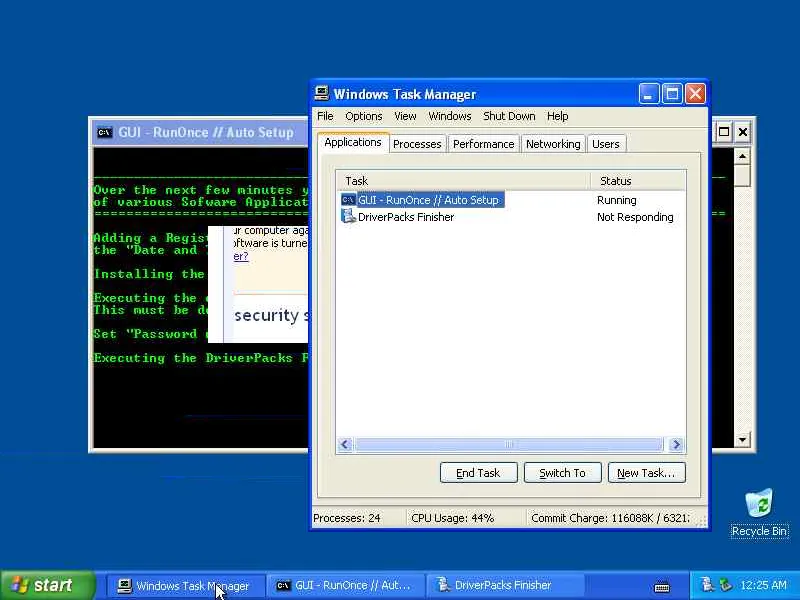This screenshot has width=800, height=600.
Task: Minimize the Task Manager window
Action: 648,94
